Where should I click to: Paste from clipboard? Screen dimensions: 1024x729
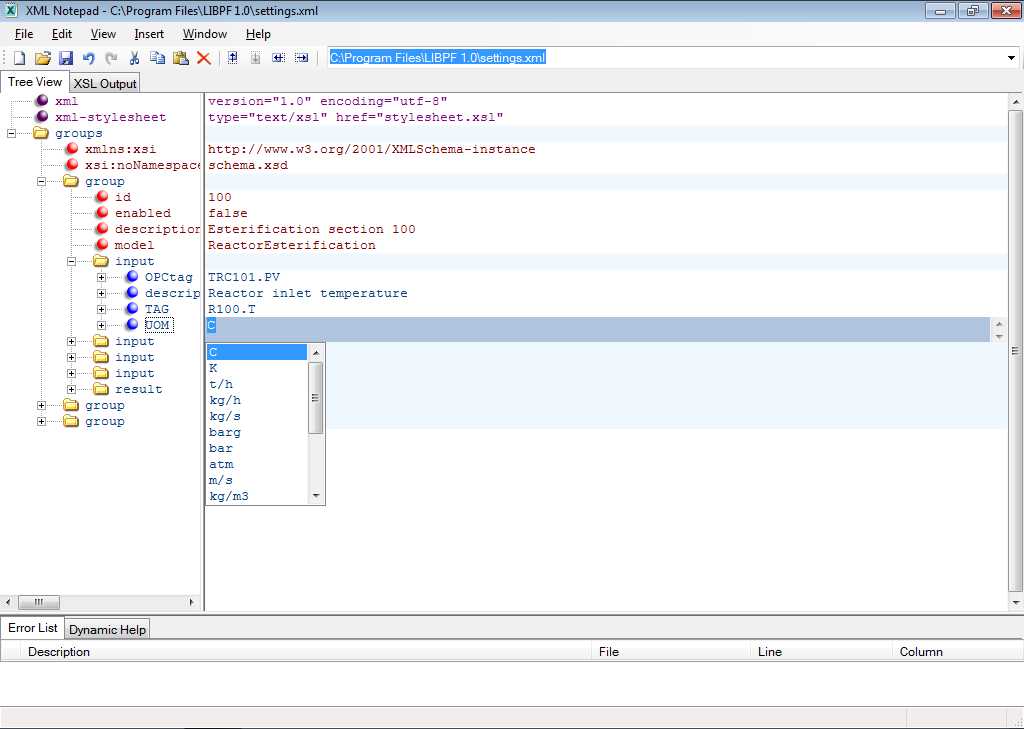pyautogui.click(x=181, y=57)
